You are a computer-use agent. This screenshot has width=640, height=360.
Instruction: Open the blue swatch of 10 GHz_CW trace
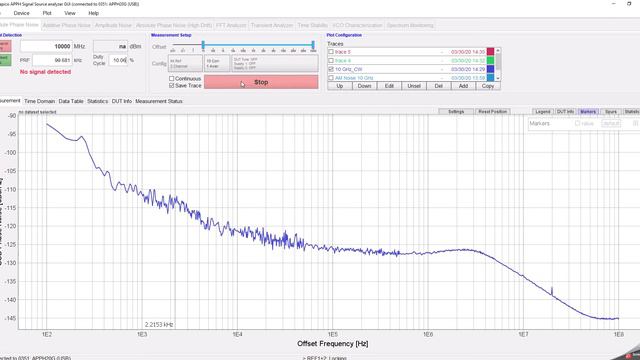pos(490,69)
